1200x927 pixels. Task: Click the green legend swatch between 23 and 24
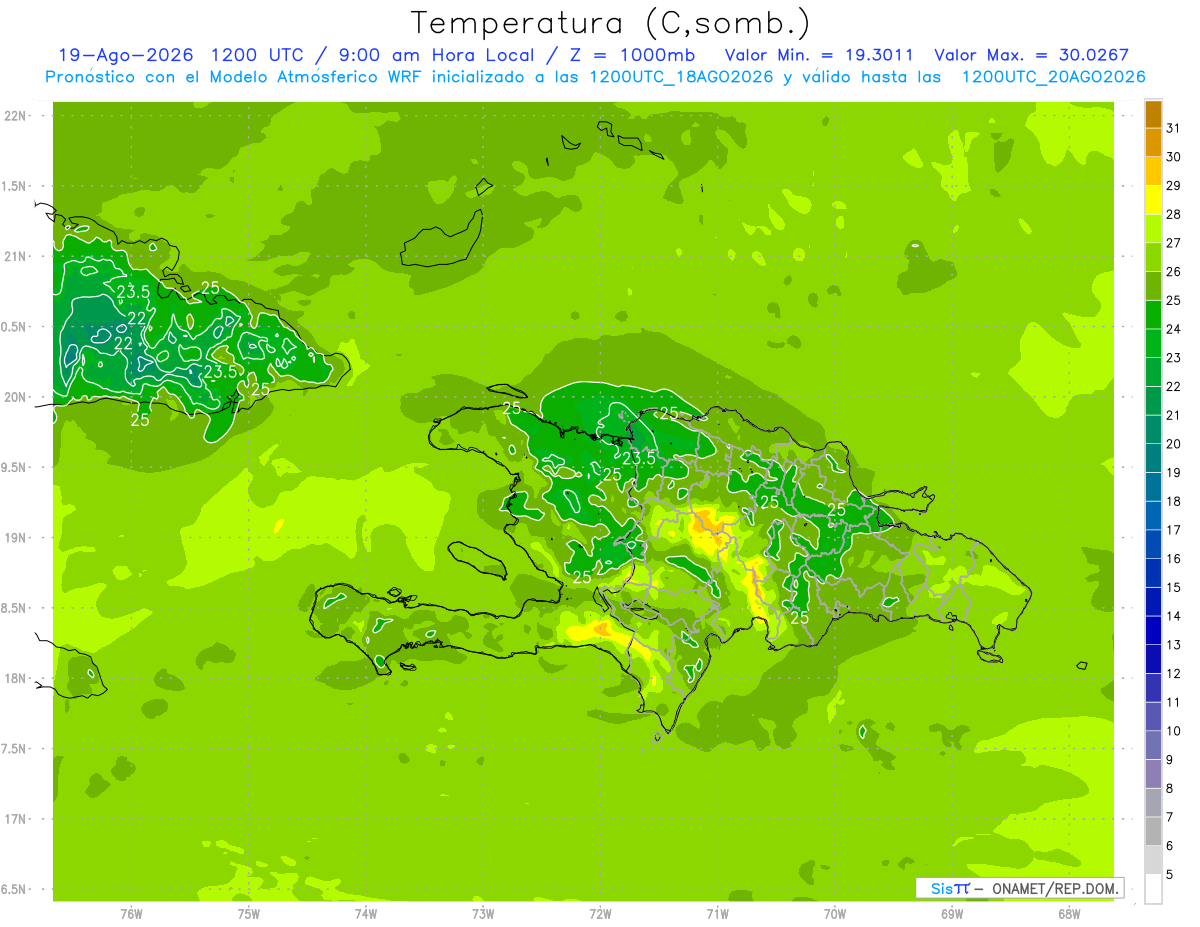[x=1153, y=344]
